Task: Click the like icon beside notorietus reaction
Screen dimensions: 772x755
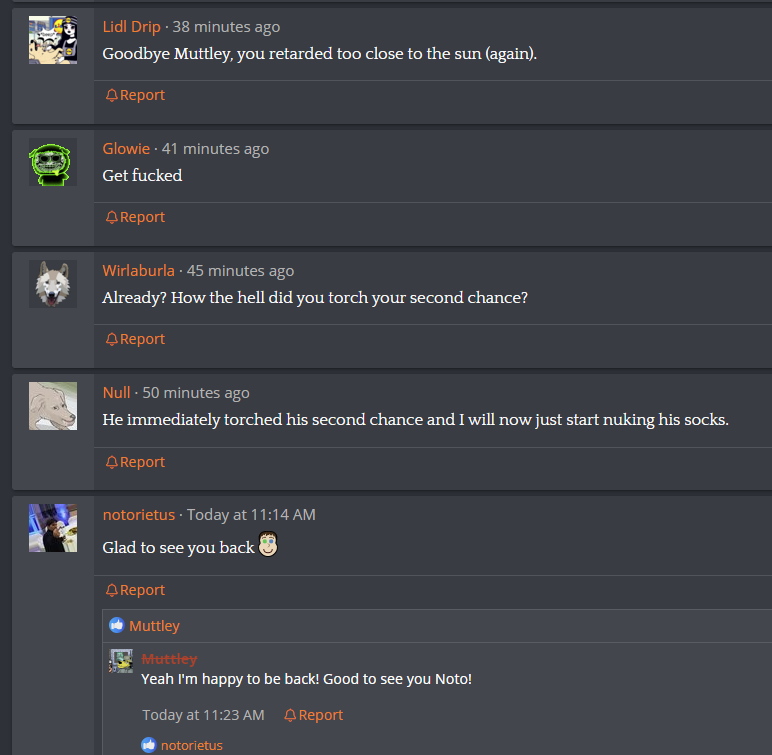Action: click(149, 745)
